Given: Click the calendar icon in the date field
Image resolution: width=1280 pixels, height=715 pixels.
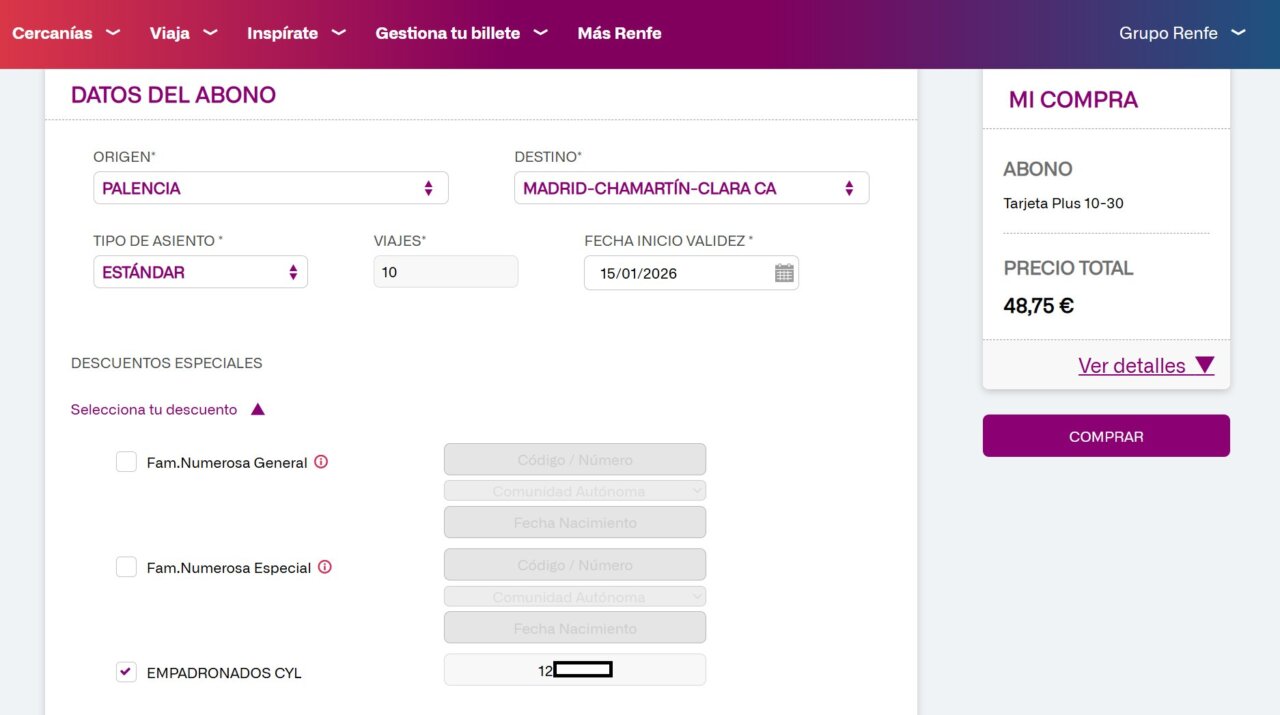Looking at the screenshot, I should pos(784,273).
